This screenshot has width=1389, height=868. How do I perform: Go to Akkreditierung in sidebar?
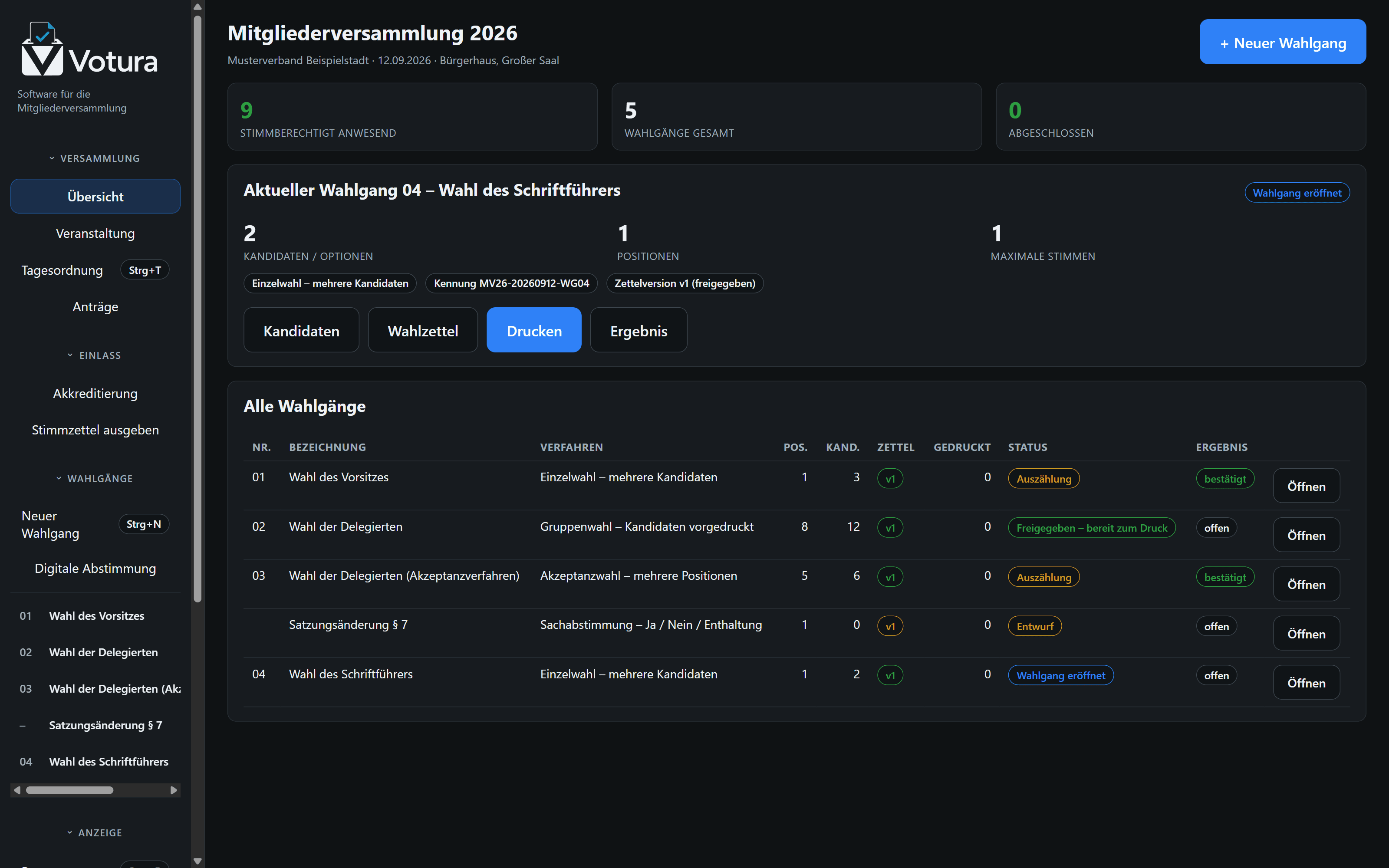95,393
